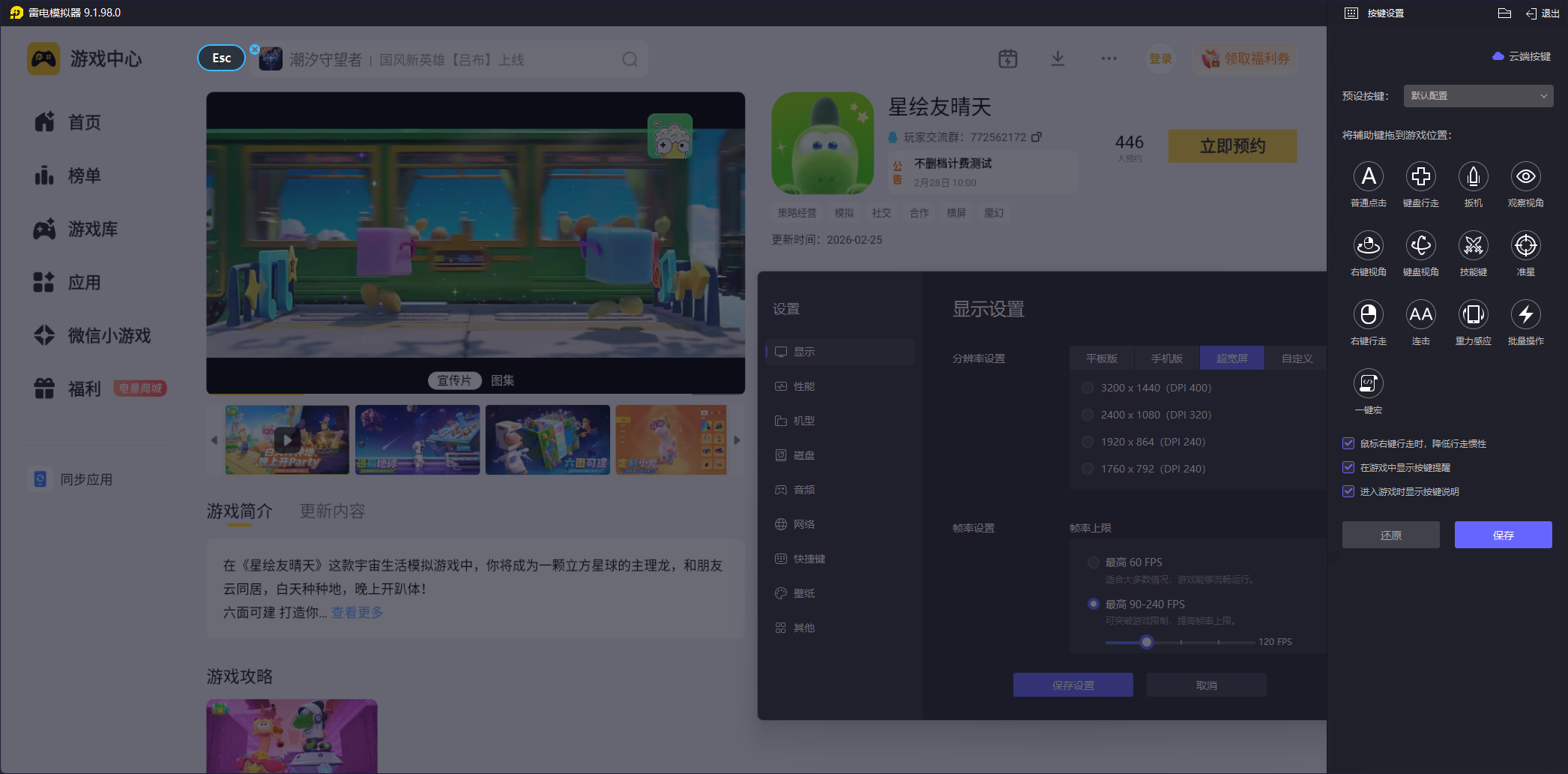Toggle 在游戏中显示按键提醒 checkbox

[1348, 467]
